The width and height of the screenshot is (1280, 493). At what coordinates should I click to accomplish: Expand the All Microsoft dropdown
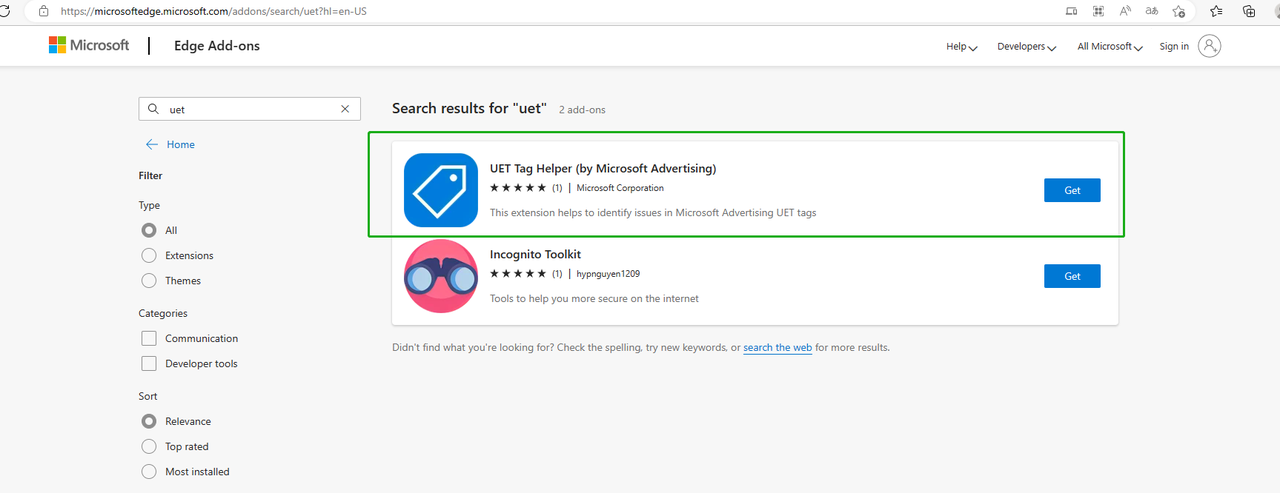click(1109, 46)
